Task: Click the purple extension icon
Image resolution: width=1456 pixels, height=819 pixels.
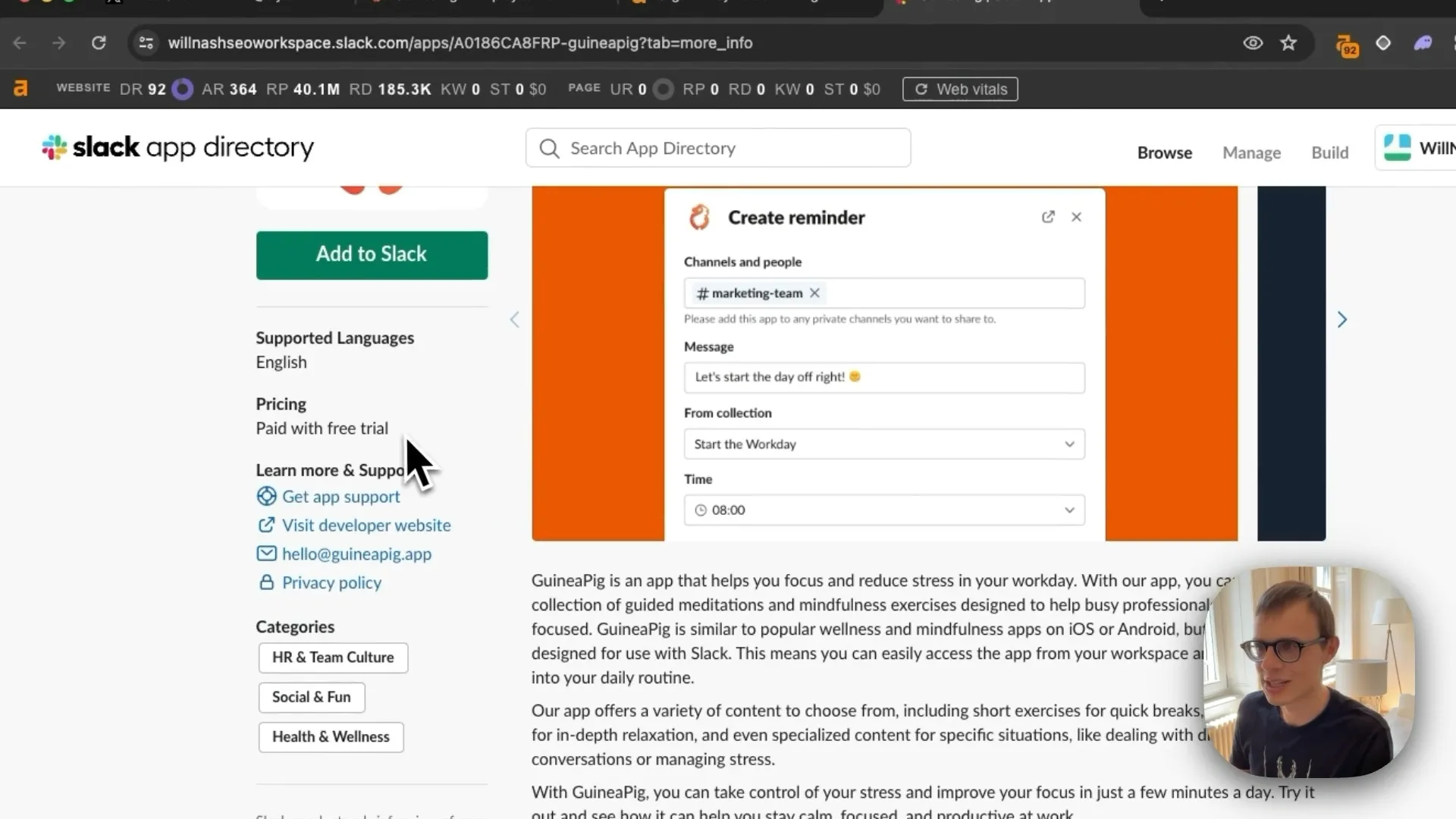Action: point(1423,43)
